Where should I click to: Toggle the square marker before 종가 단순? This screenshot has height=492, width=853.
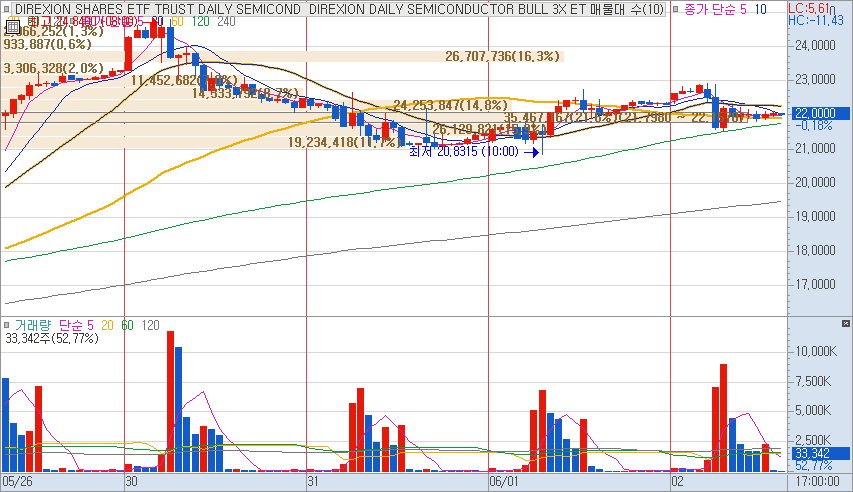[x=676, y=9]
